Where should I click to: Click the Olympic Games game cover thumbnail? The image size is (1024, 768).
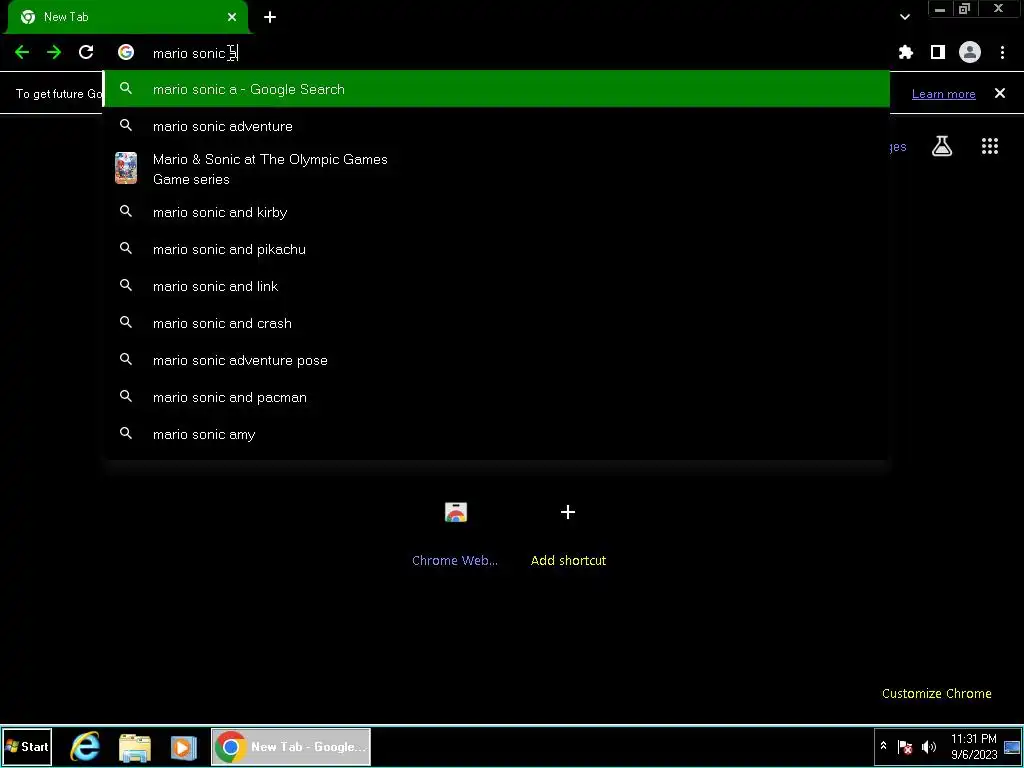(x=126, y=168)
